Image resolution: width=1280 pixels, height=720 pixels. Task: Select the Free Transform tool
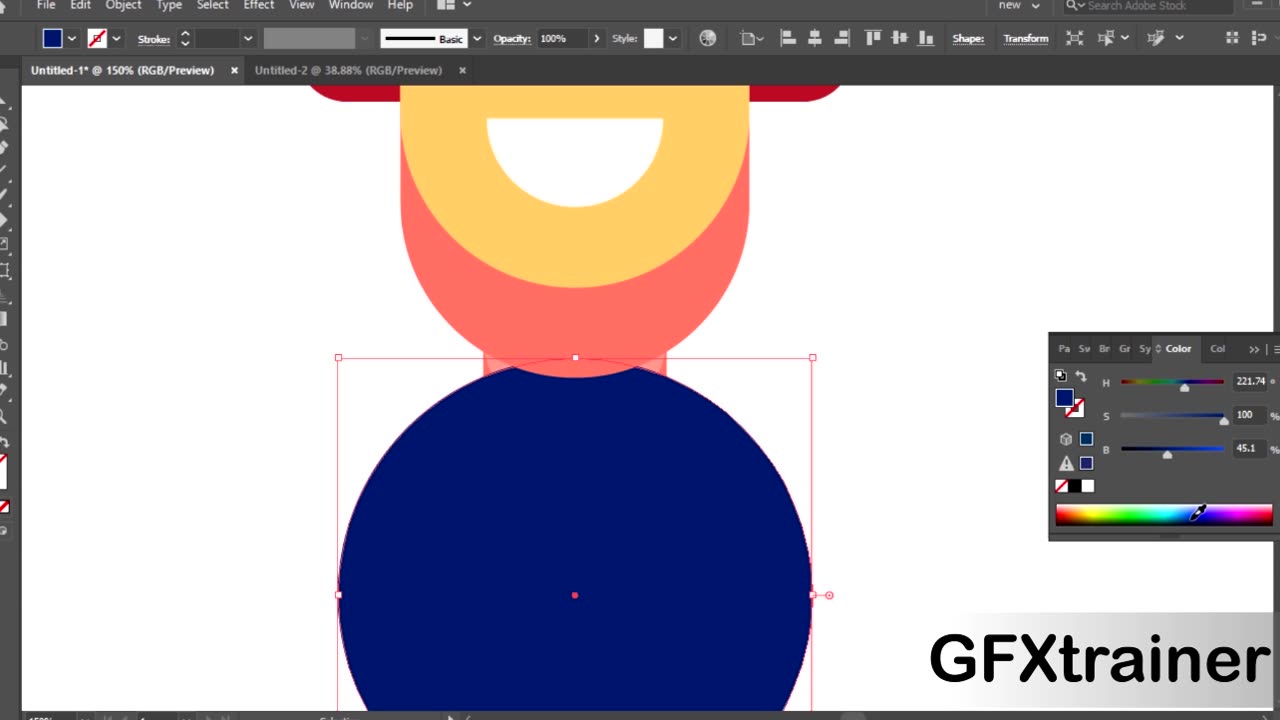pyautogui.click(x=4, y=270)
